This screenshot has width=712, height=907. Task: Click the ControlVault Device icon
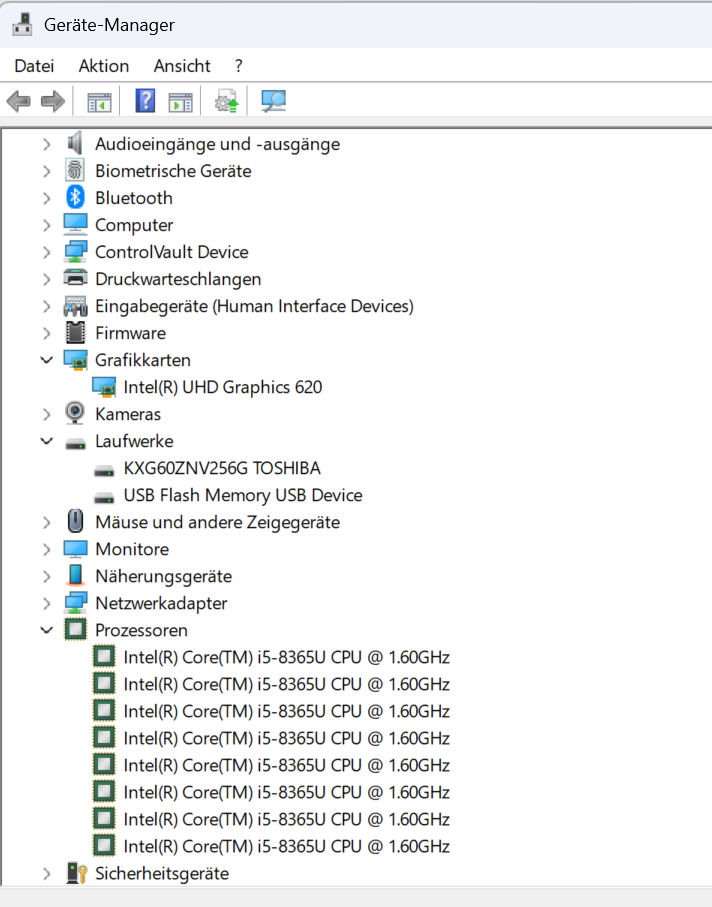tap(75, 252)
